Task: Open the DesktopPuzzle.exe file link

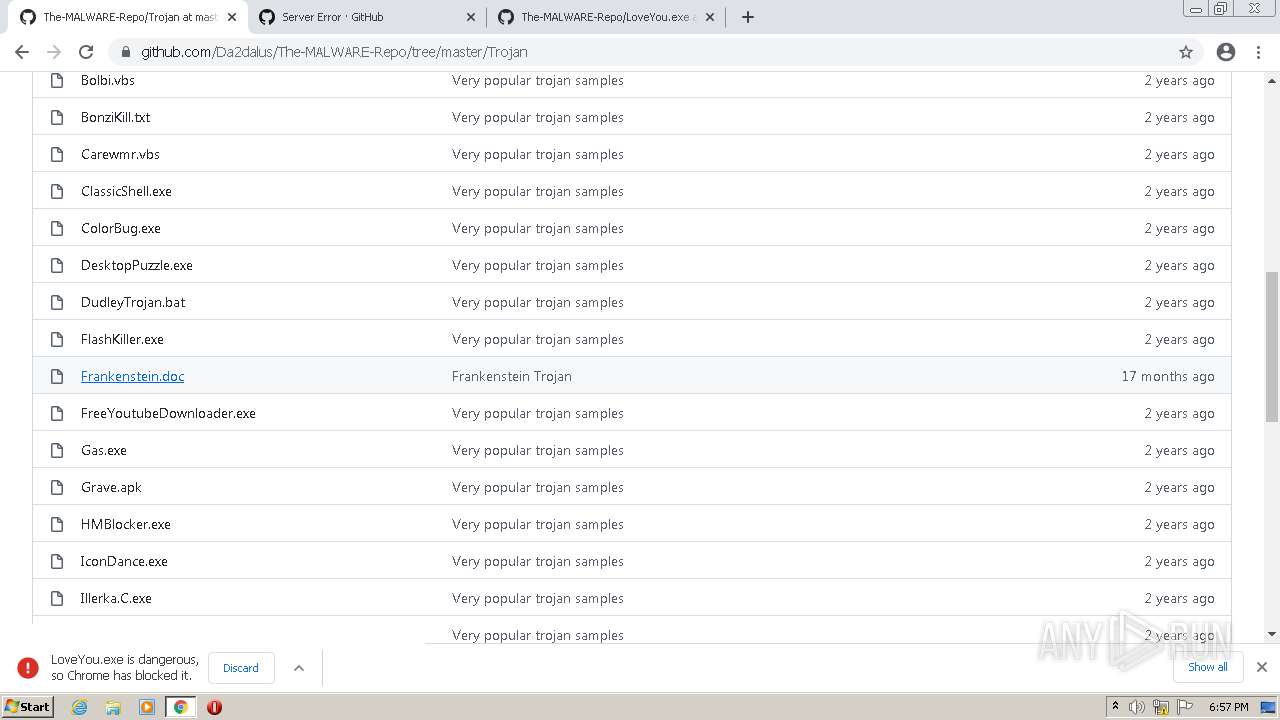Action: point(137,265)
